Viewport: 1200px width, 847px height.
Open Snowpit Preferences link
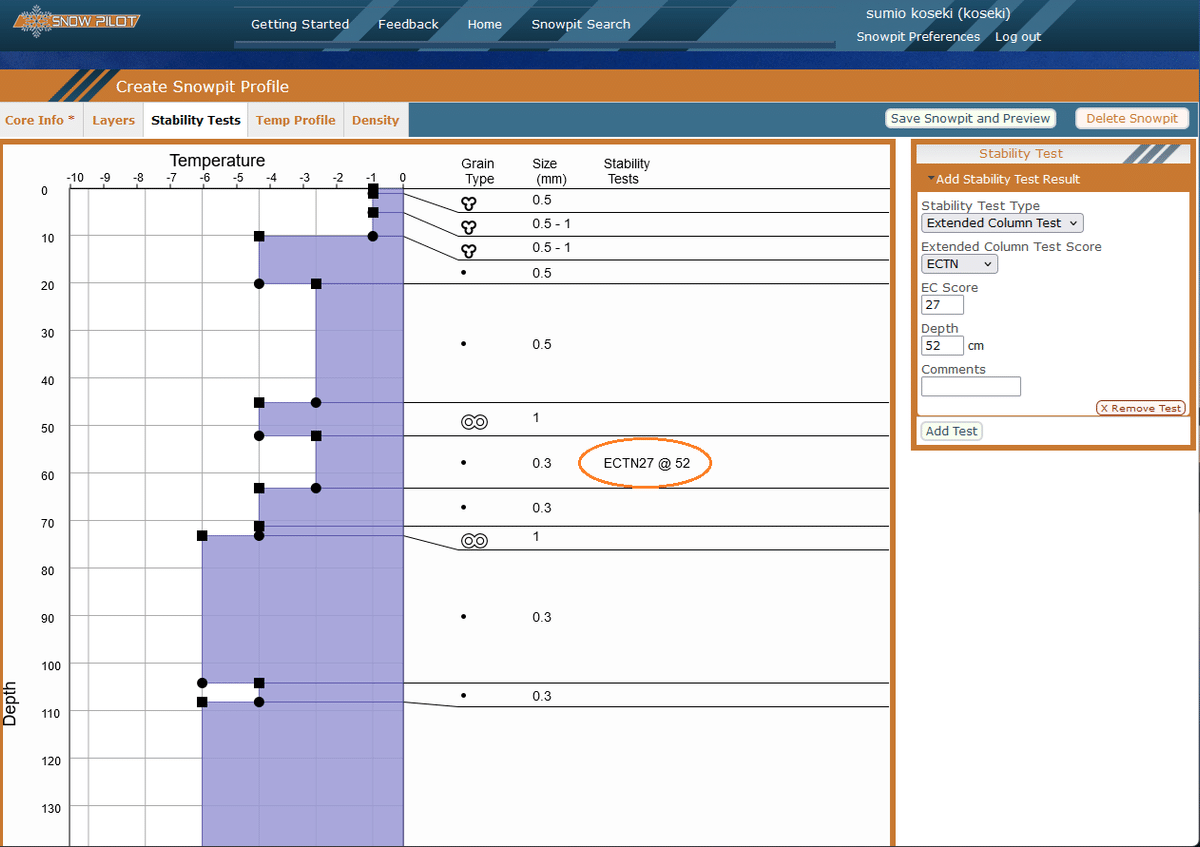pos(918,36)
